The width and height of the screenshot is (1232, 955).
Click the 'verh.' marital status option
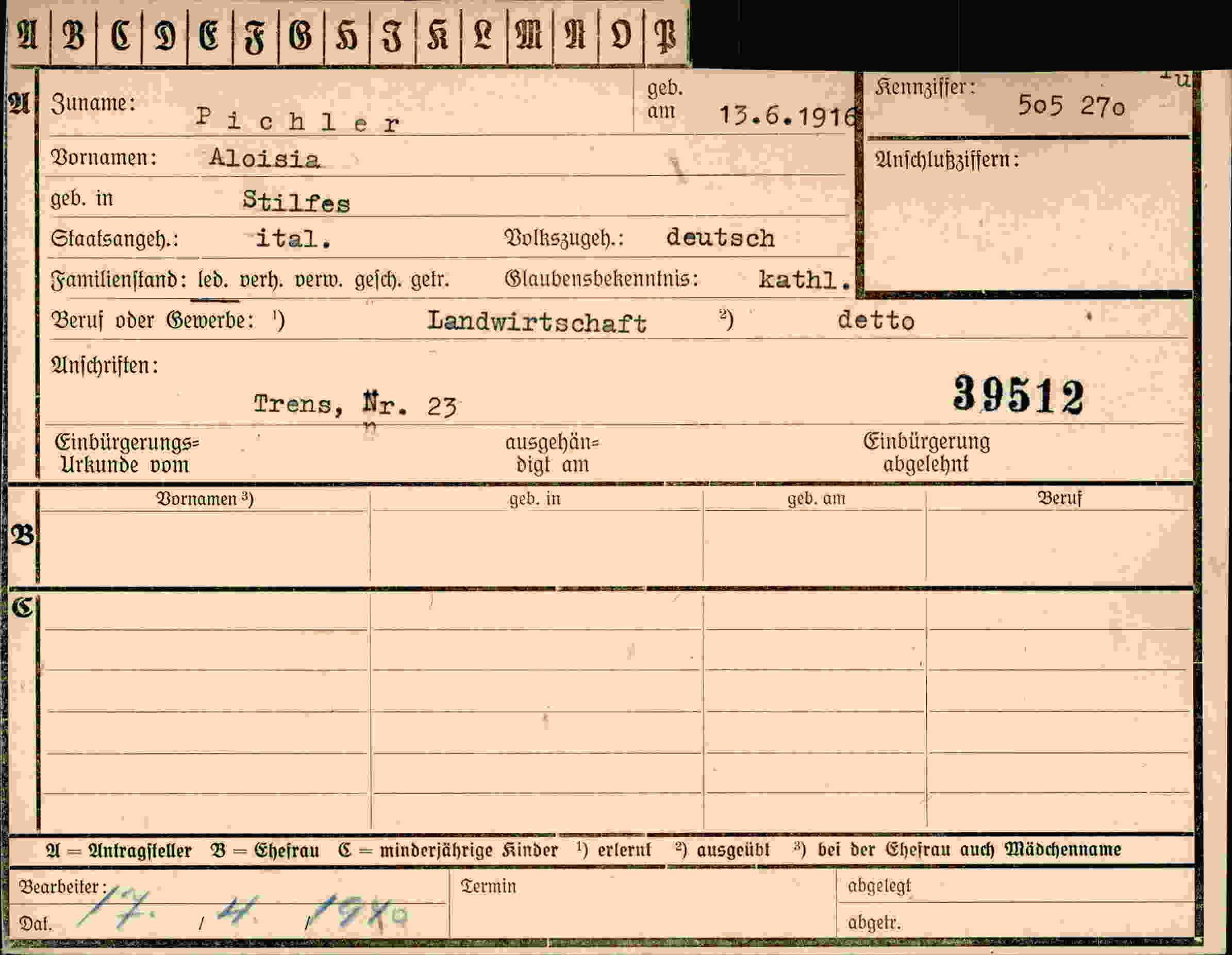tap(261, 280)
